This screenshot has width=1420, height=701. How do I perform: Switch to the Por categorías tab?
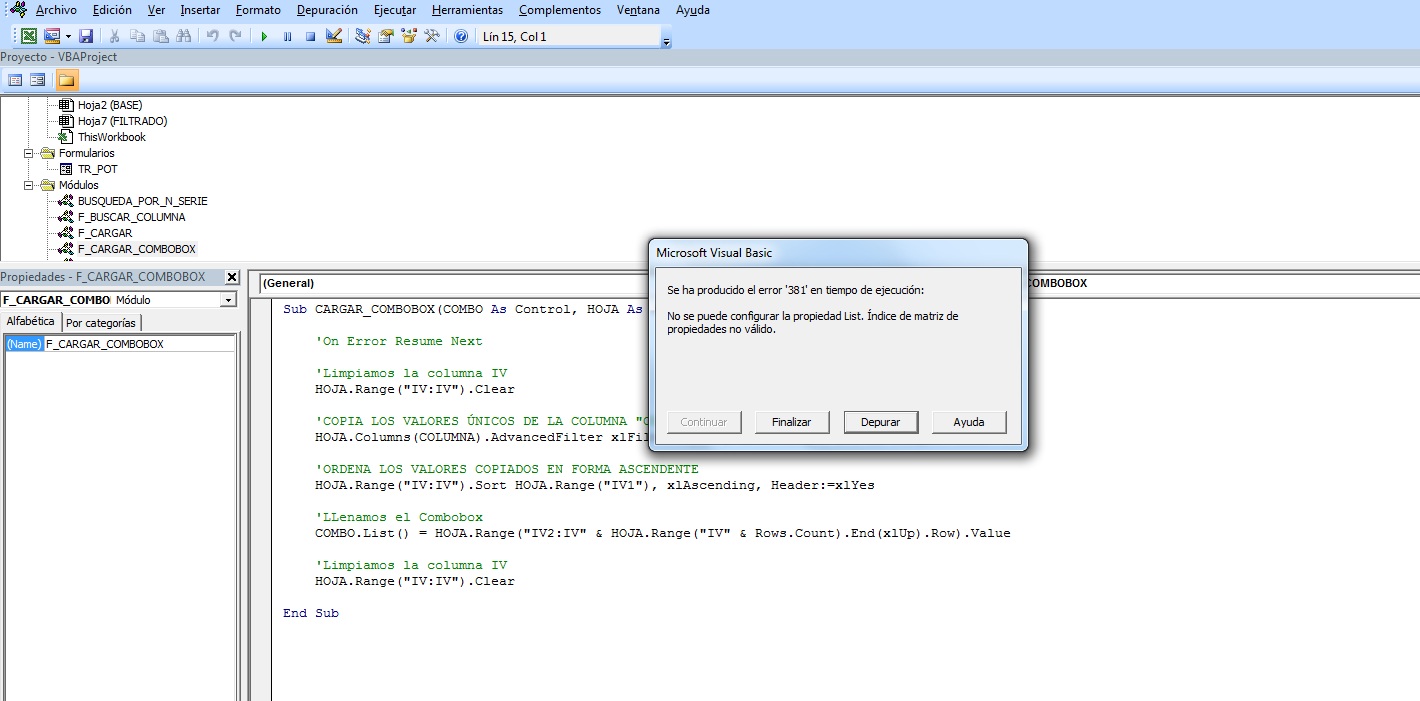tap(101, 323)
